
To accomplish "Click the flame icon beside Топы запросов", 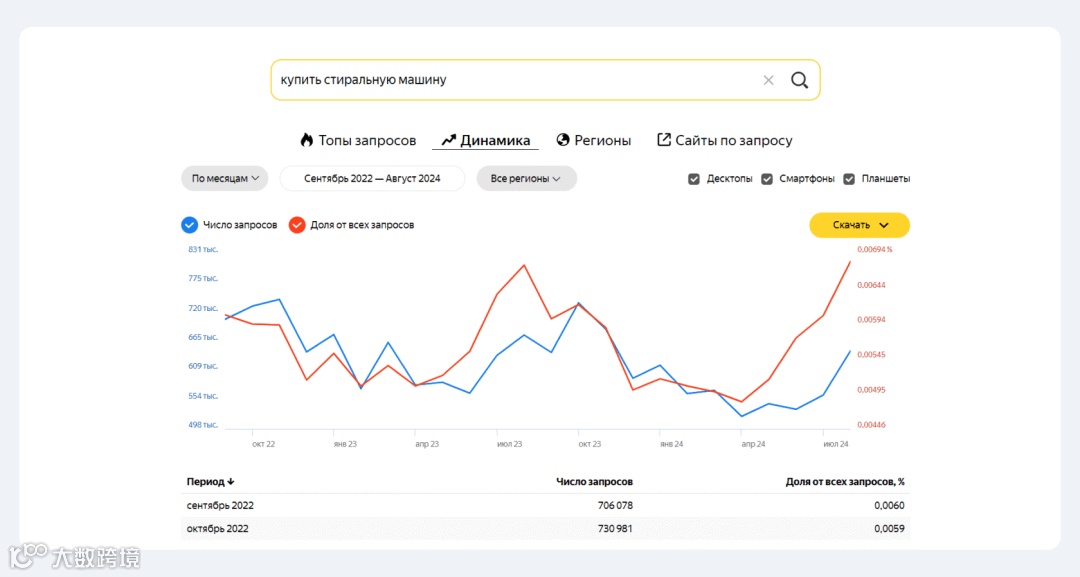I will pos(307,140).
